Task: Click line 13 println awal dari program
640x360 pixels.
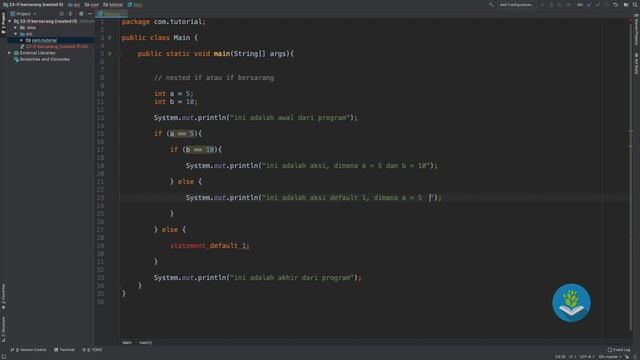Action: click(x=256, y=118)
